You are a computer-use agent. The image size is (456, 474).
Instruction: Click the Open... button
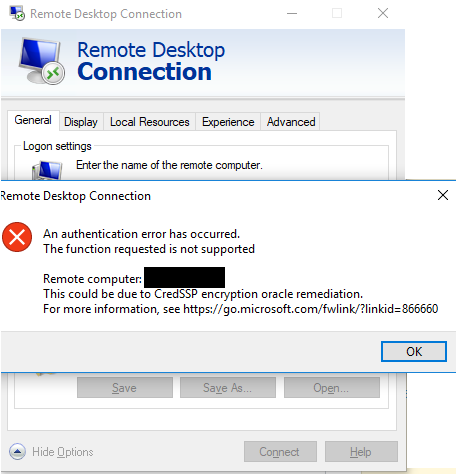tap(332, 388)
